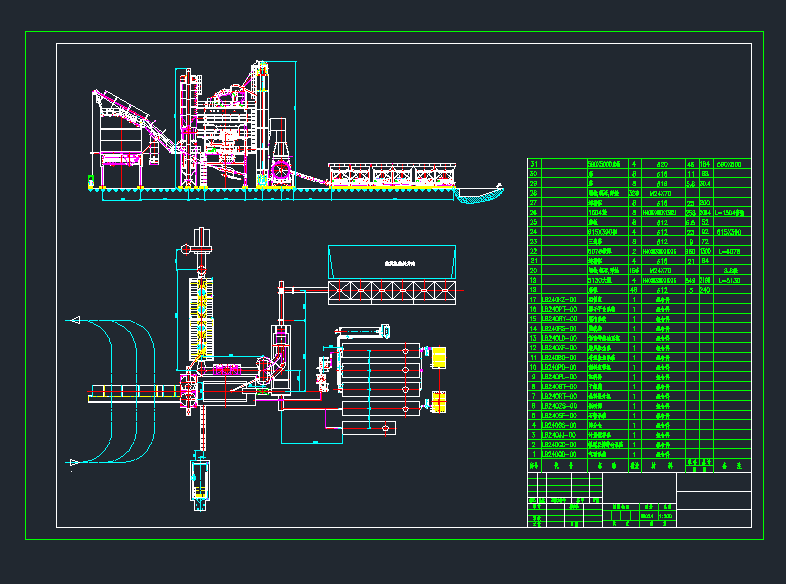Select the row of feed bins in elevation view
Screen dimensions: 786x584
pyautogui.click(x=392, y=175)
